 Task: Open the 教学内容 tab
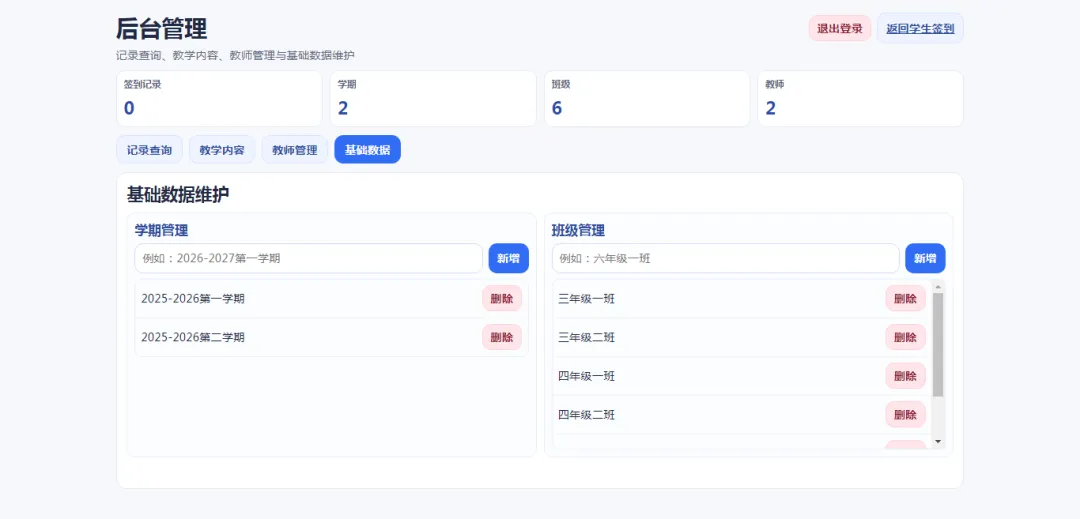[222, 149]
